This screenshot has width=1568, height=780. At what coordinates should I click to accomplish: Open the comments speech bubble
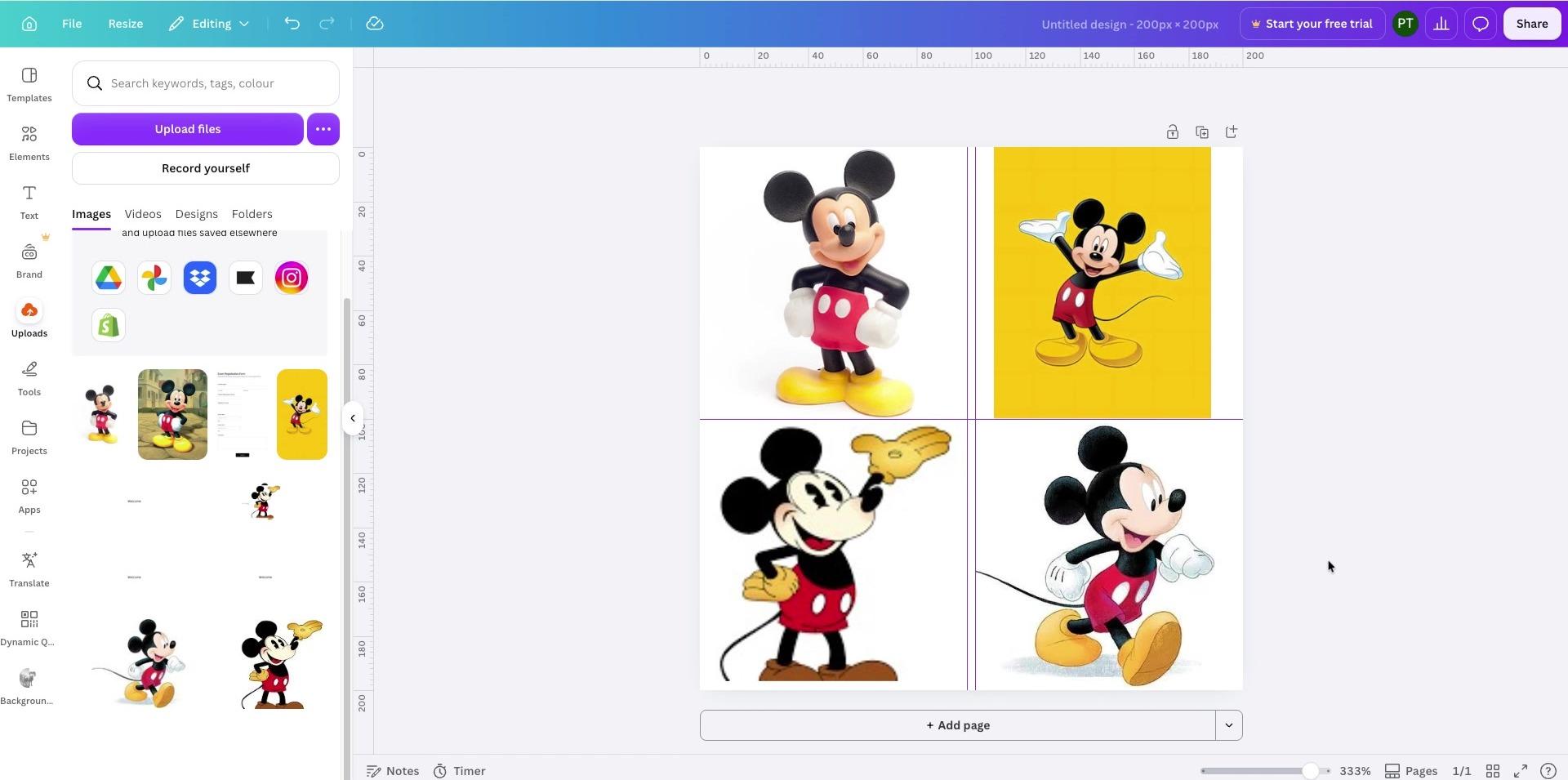tap(1480, 24)
